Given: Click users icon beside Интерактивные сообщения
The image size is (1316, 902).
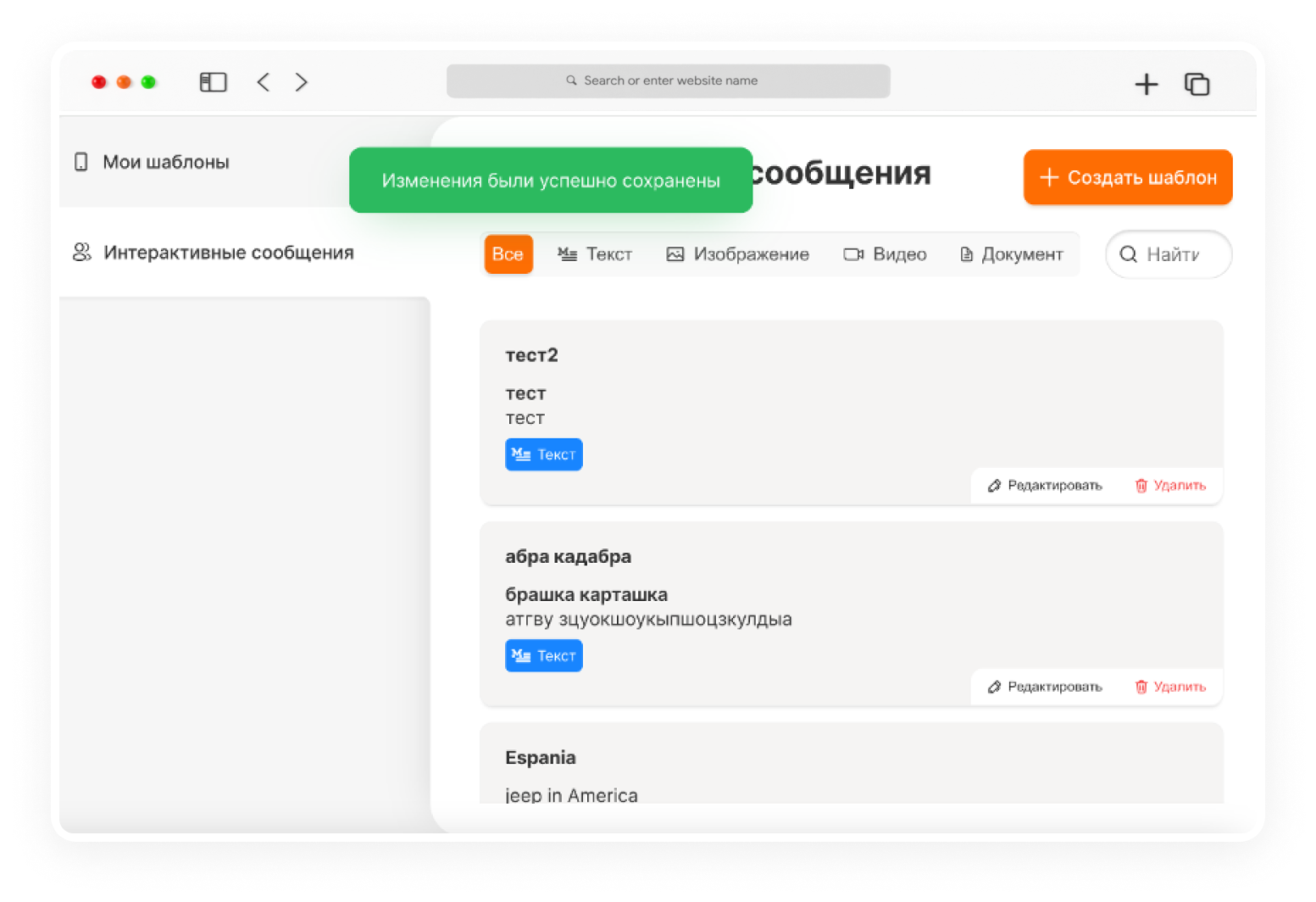Looking at the screenshot, I should (x=82, y=252).
